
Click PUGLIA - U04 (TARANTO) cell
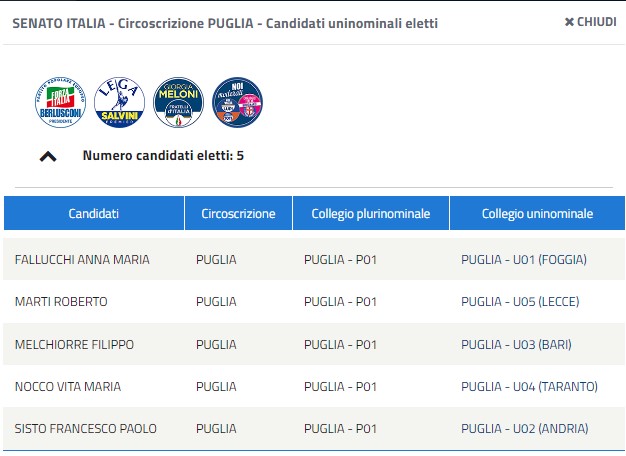coord(529,387)
